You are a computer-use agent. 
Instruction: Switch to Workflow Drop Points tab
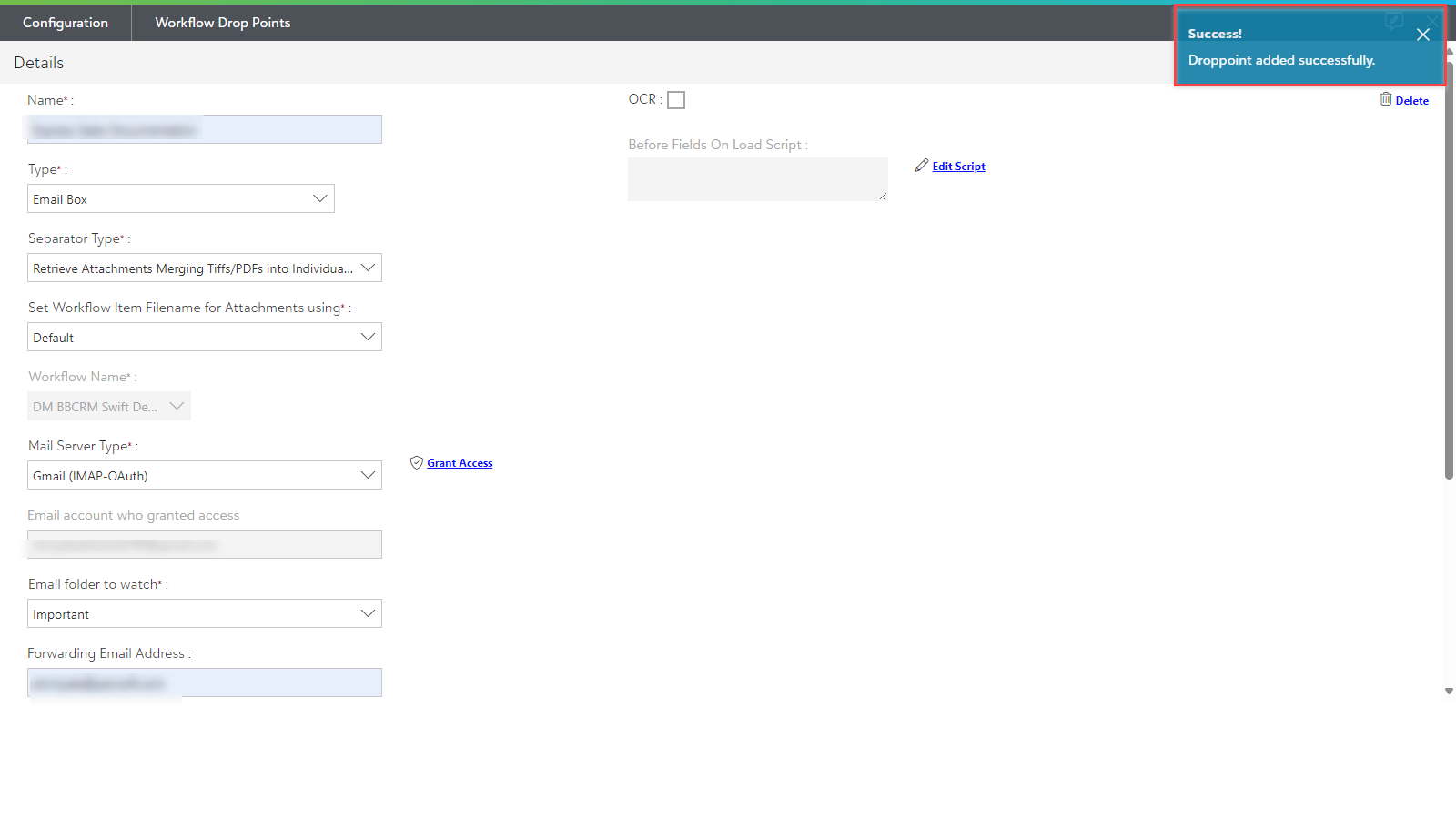coord(223,23)
